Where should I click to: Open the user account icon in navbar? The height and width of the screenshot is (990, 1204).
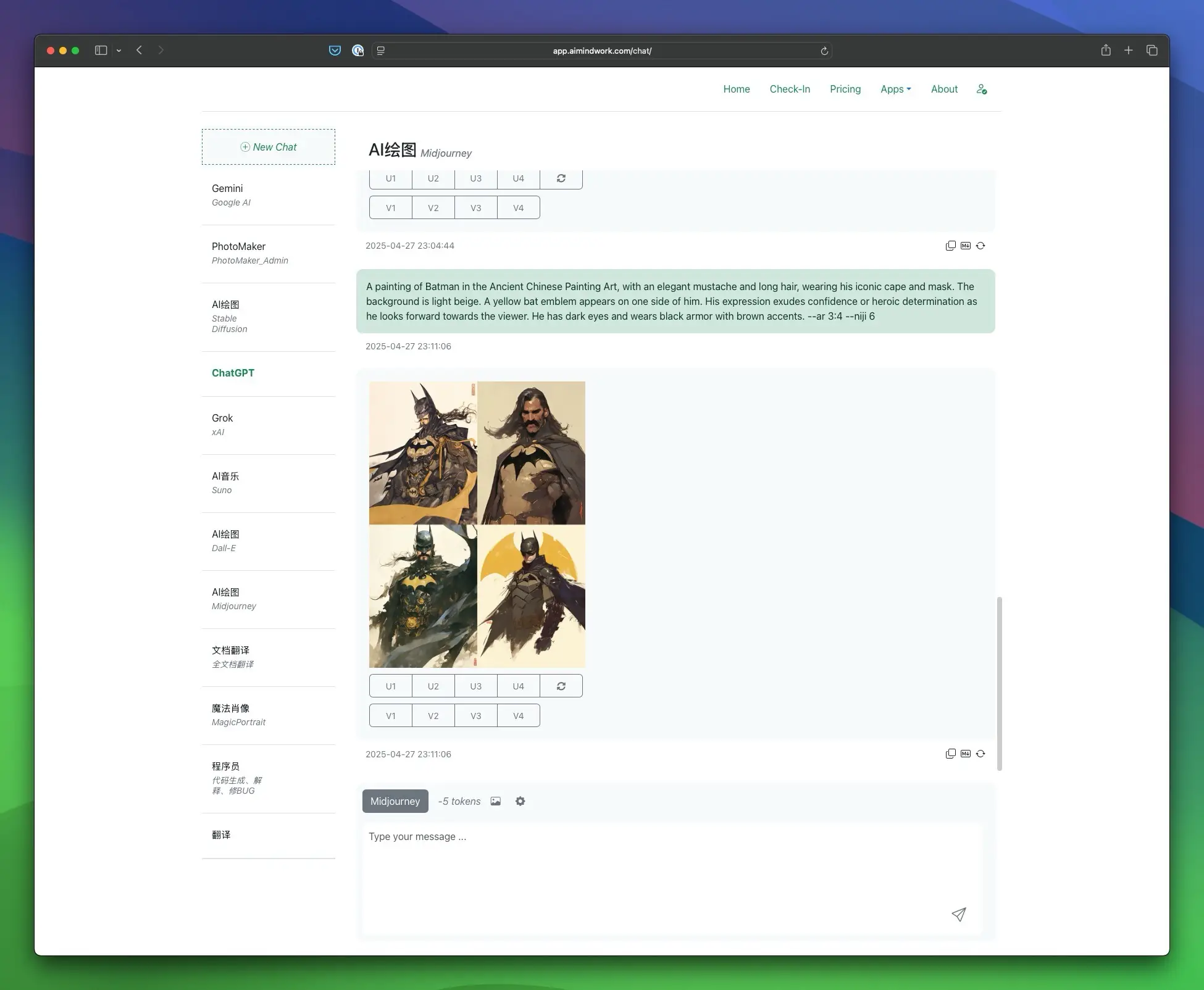982,89
